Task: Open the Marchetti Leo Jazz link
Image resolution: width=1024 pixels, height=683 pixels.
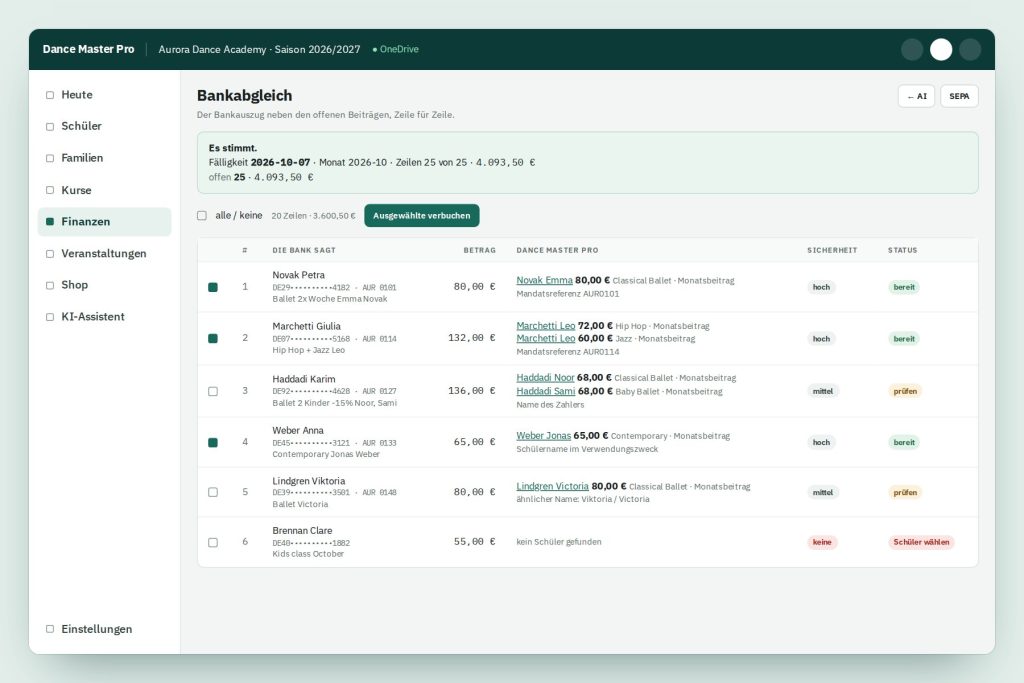Action: point(545,338)
